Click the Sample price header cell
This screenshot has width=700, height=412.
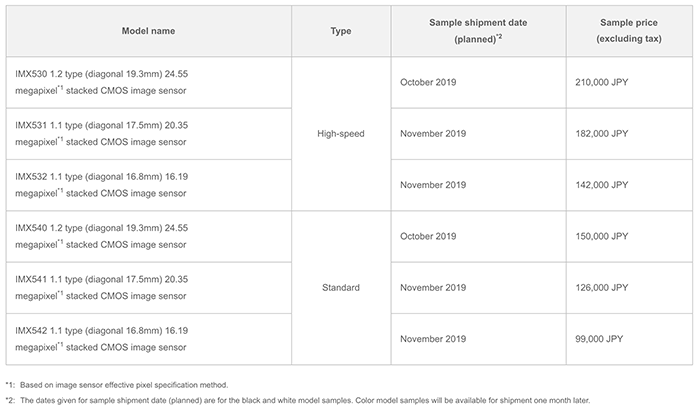(x=629, y=31)
